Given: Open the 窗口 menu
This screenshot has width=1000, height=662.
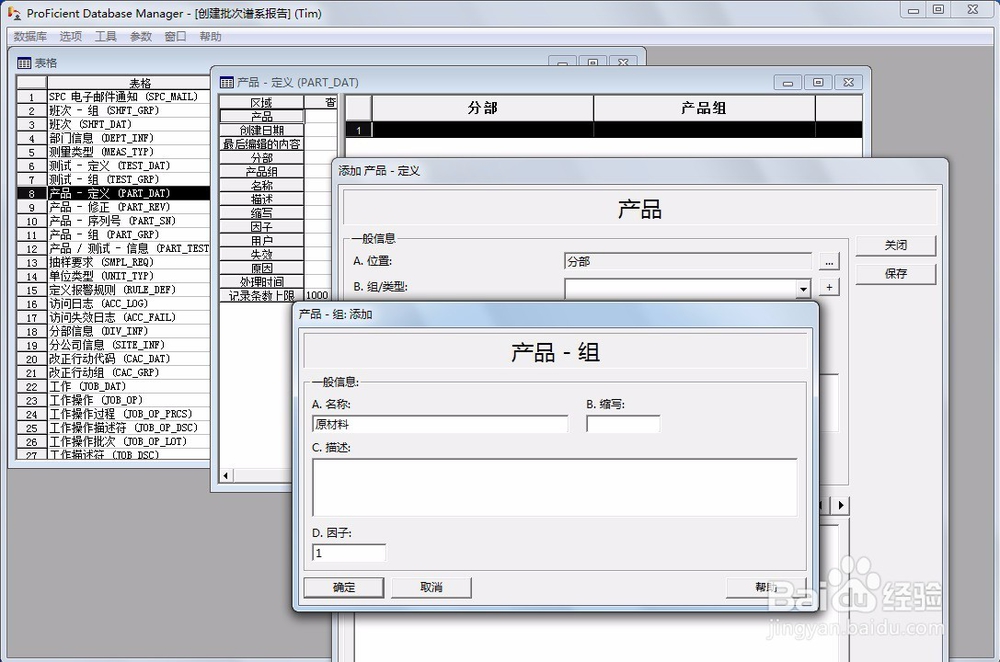Looking at the screenshot, I should 175,36.
